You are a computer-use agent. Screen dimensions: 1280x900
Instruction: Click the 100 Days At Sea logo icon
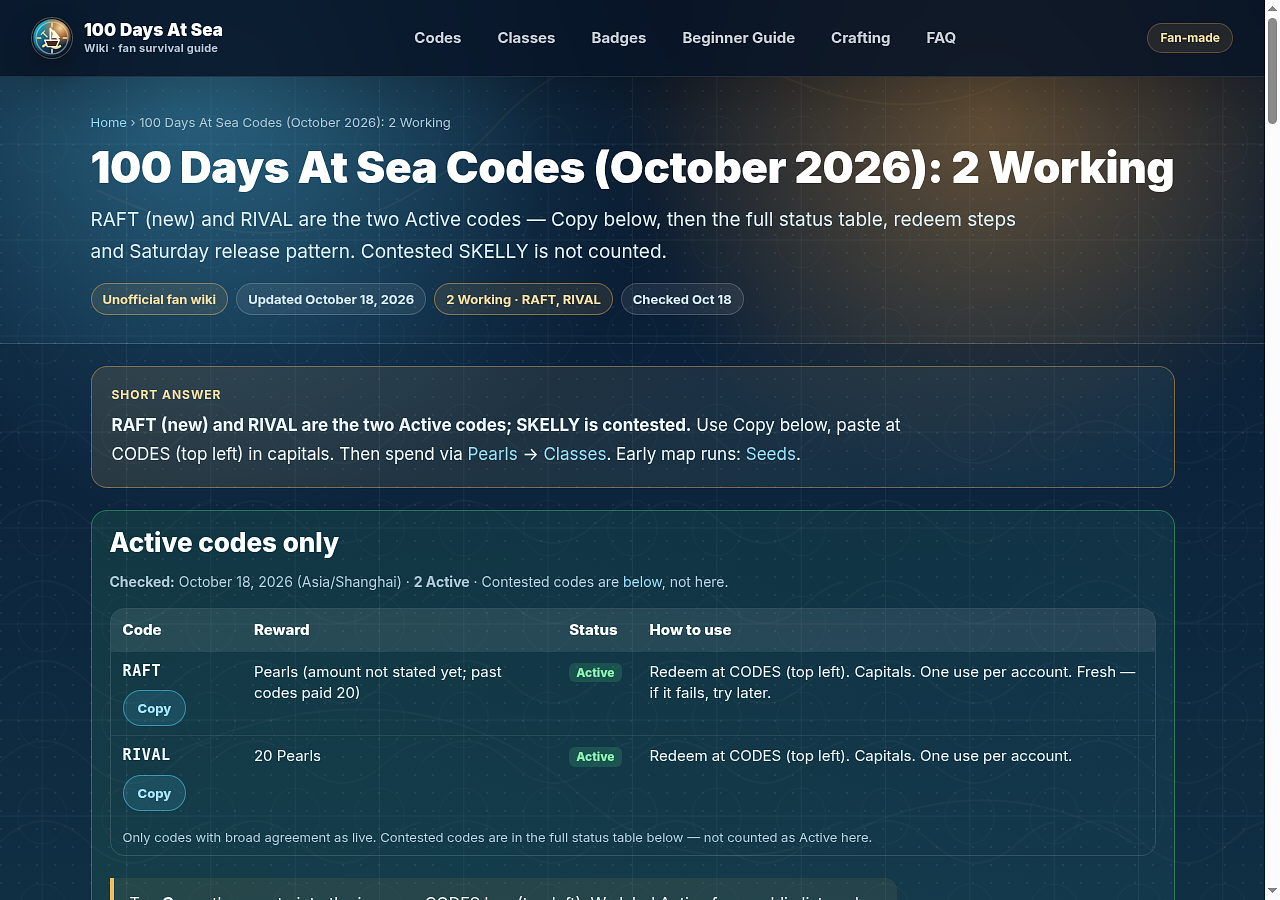(52, 38)
